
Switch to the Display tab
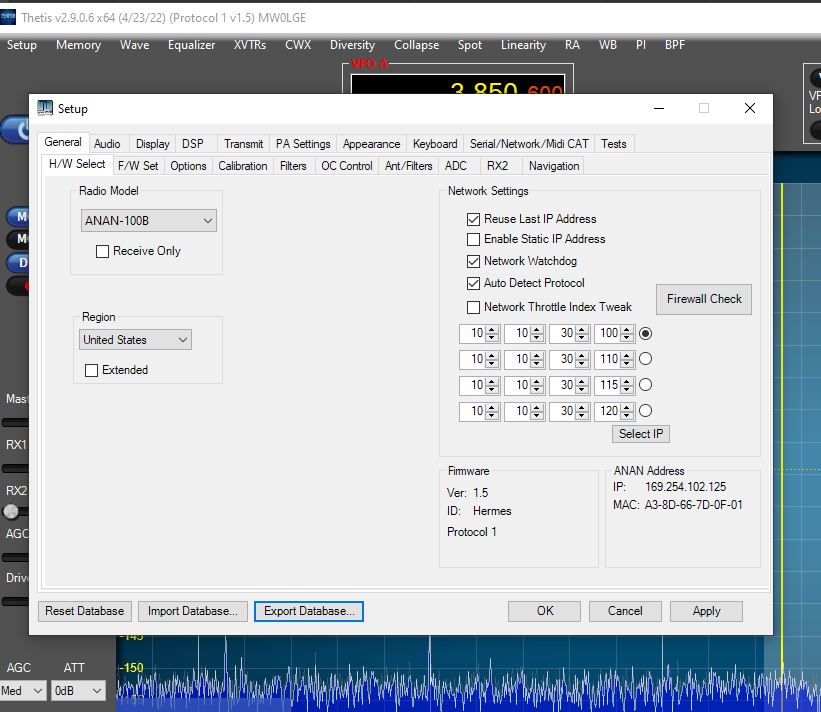(x=153, y=144)
